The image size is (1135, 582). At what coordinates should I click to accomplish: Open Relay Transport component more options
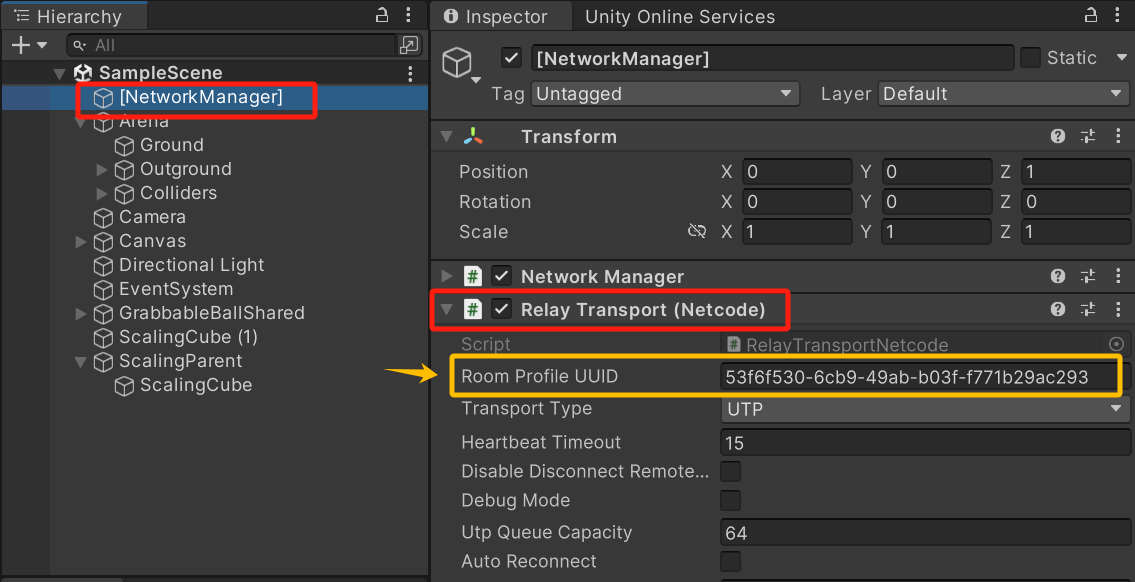(x=1117, y=310)
